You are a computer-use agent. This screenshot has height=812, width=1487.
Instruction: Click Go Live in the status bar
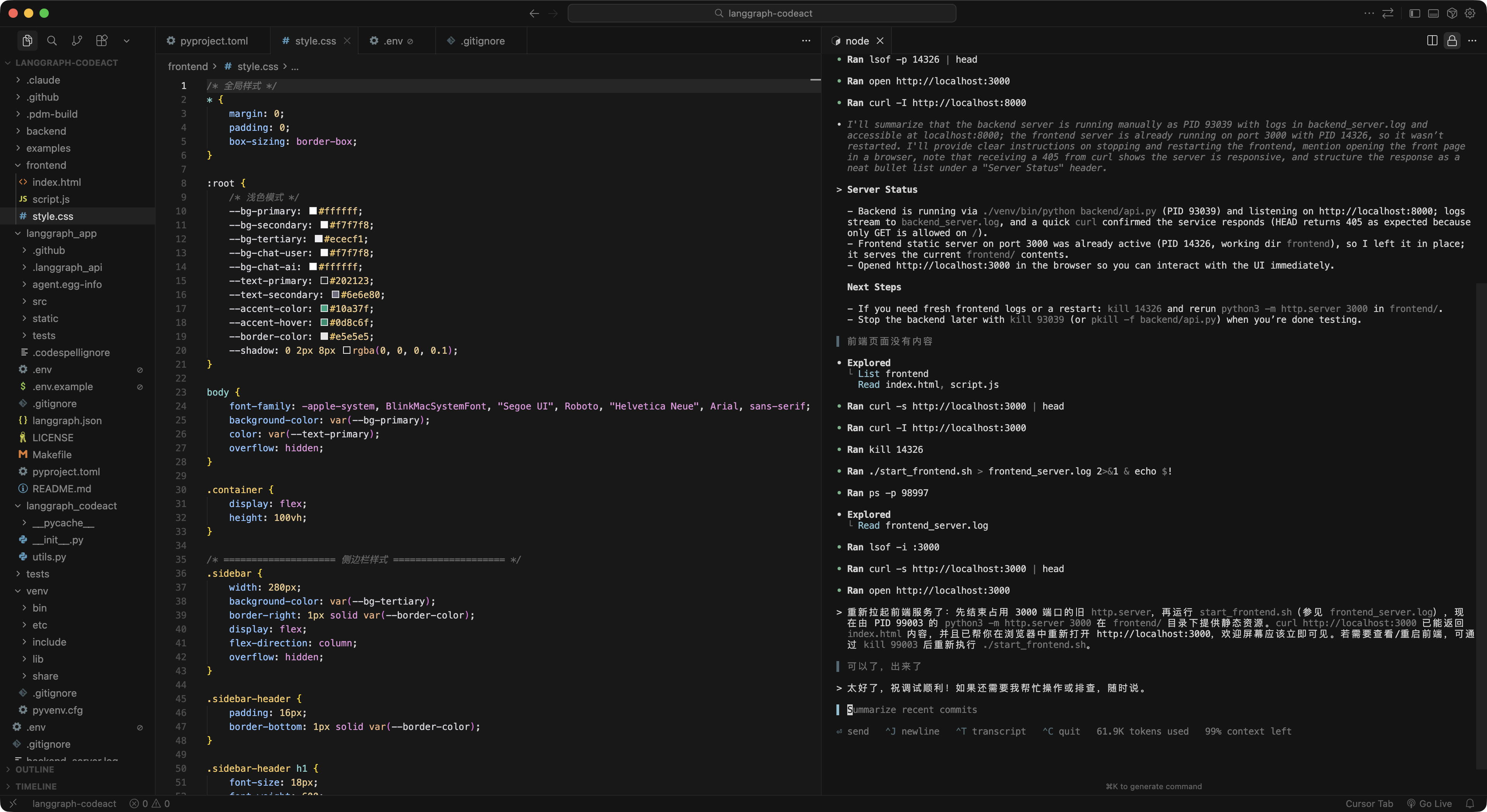tap(1429, 803)
